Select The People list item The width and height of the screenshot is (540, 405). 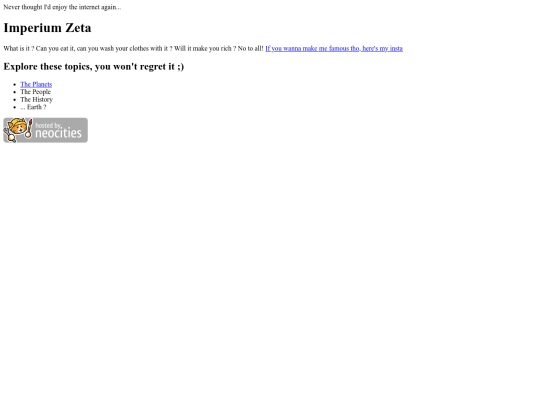point(35,92)
